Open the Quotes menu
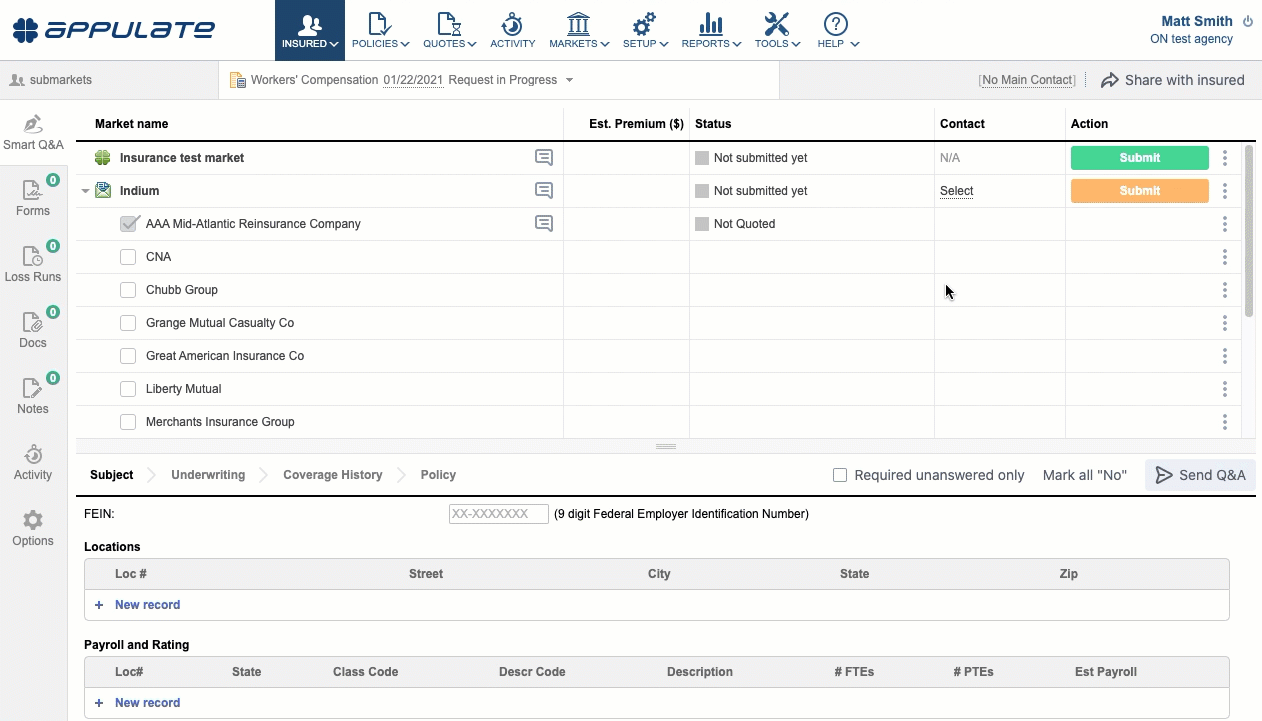The height and width of the screenshot is (721, 1262). 448,30
